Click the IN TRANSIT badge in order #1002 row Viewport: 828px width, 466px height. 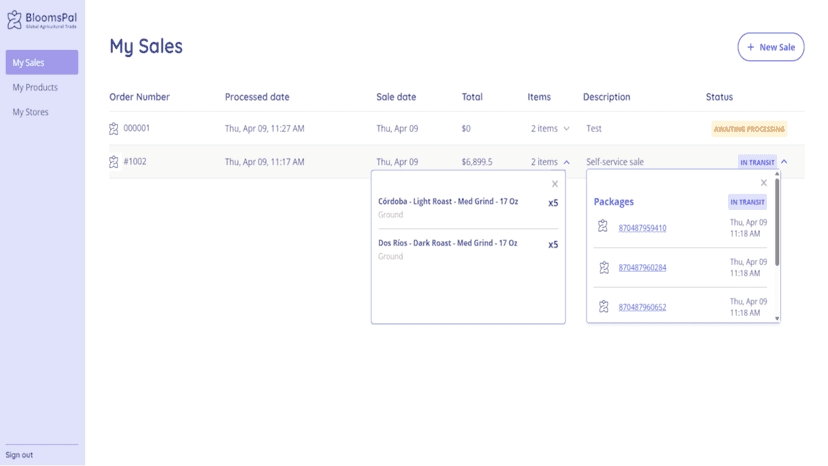[757, 162]
